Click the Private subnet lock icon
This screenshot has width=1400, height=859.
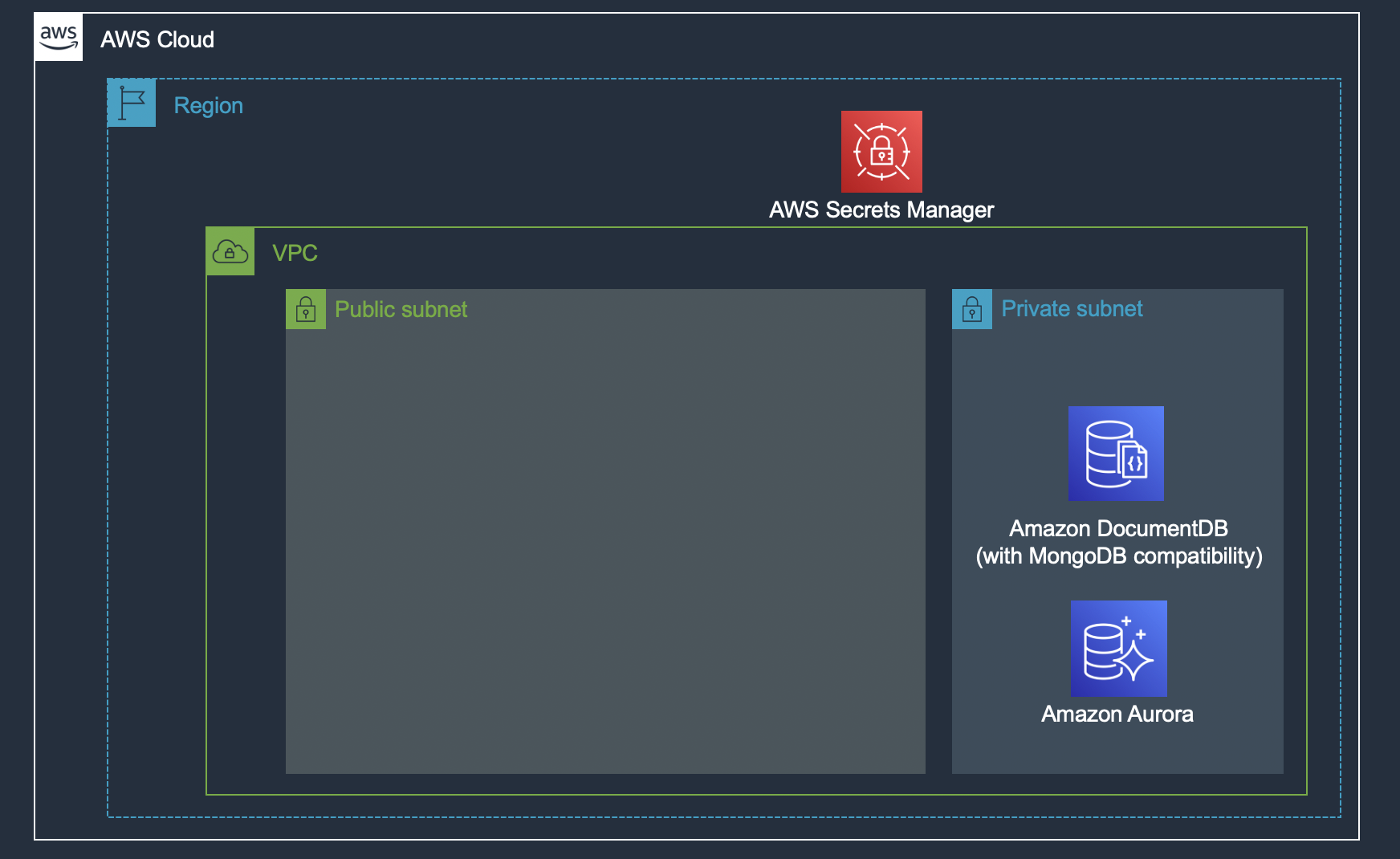972,309
